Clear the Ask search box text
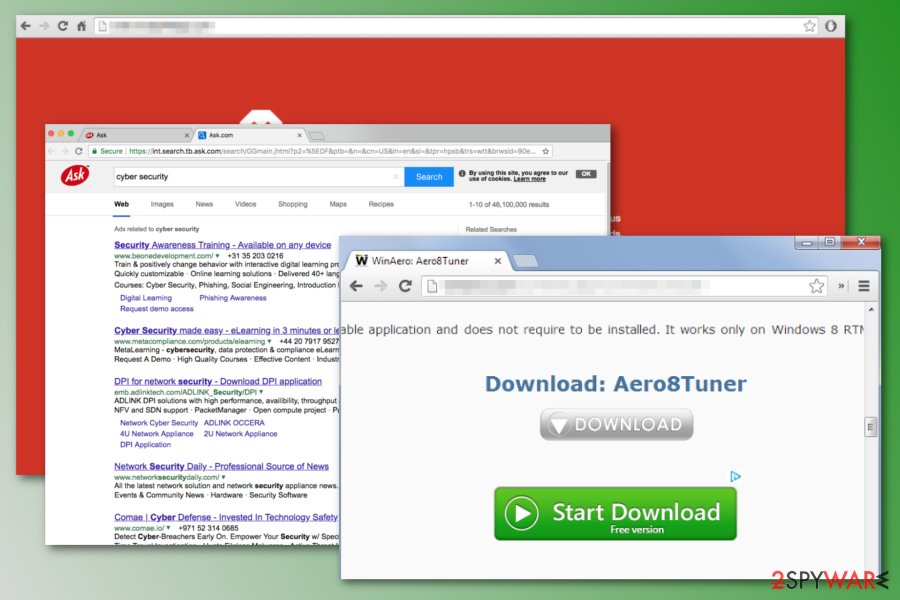This screenshot has width=900, height=600. 396,177
